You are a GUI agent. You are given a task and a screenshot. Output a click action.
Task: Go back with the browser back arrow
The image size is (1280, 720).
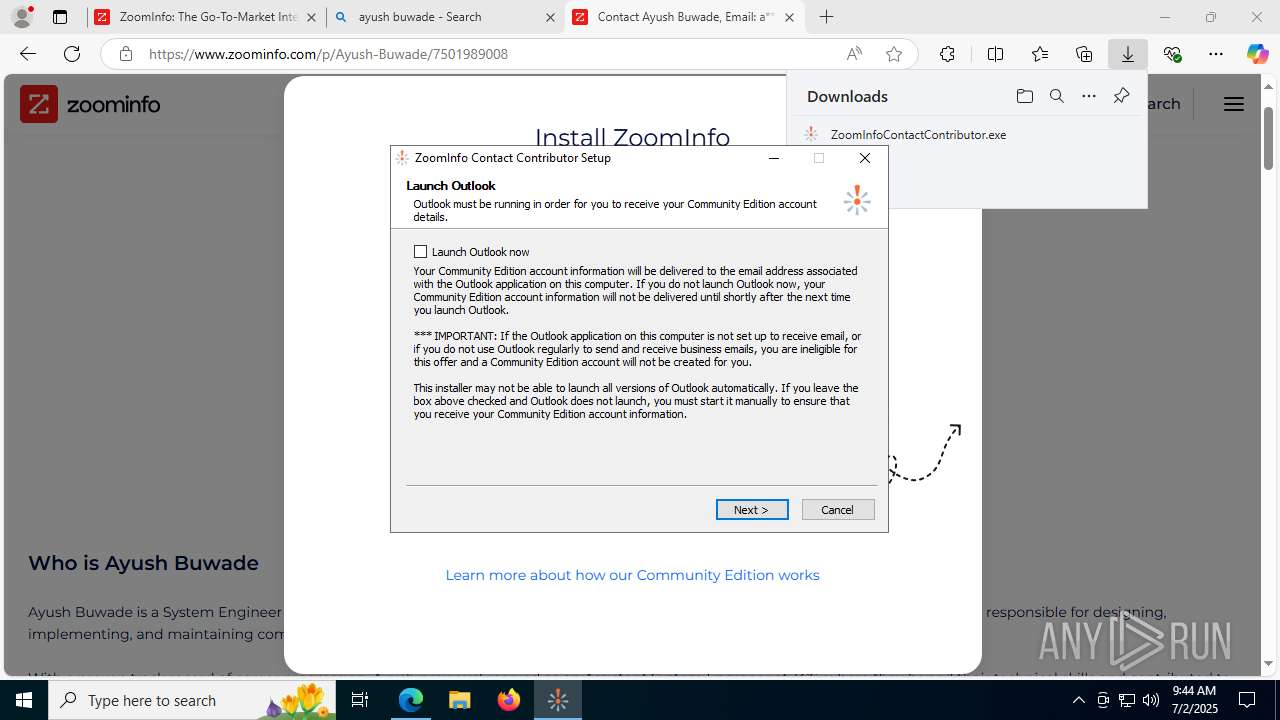28,54
